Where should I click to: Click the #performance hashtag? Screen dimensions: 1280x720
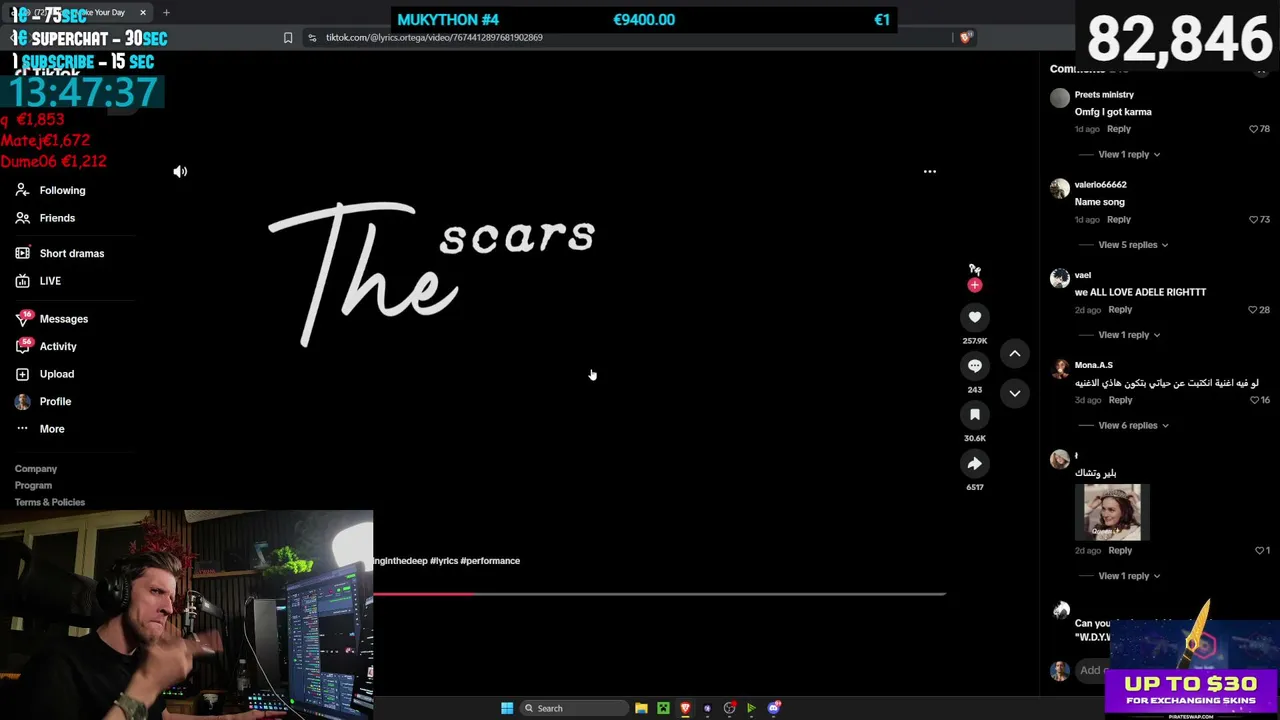(490, 561)
